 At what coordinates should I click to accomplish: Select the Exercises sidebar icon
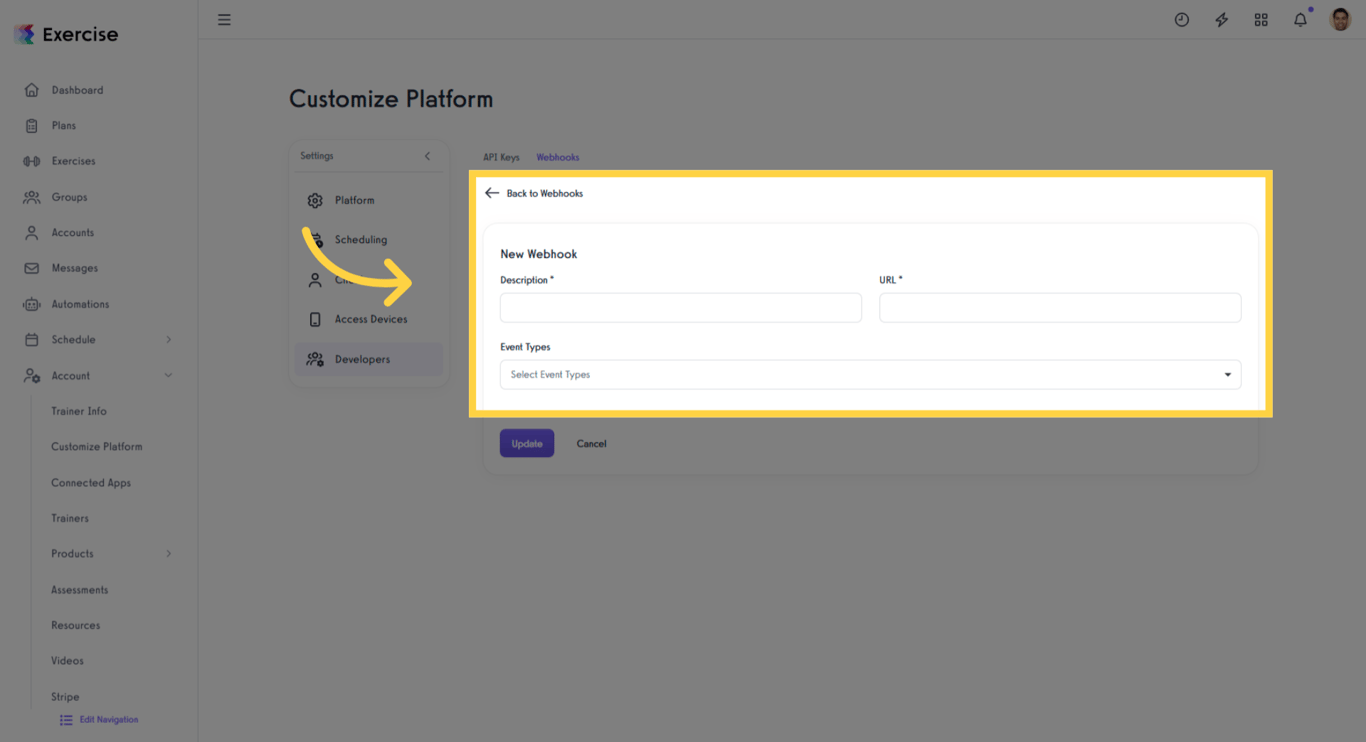click(x=32, y=161)
